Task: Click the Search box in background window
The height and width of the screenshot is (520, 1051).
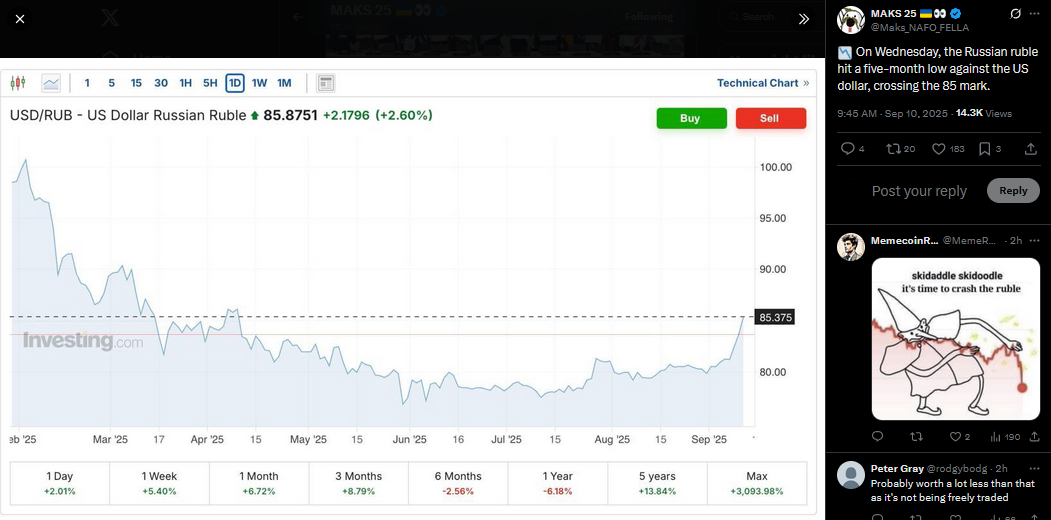Action: pyautogui.click(x=757, y=17)
